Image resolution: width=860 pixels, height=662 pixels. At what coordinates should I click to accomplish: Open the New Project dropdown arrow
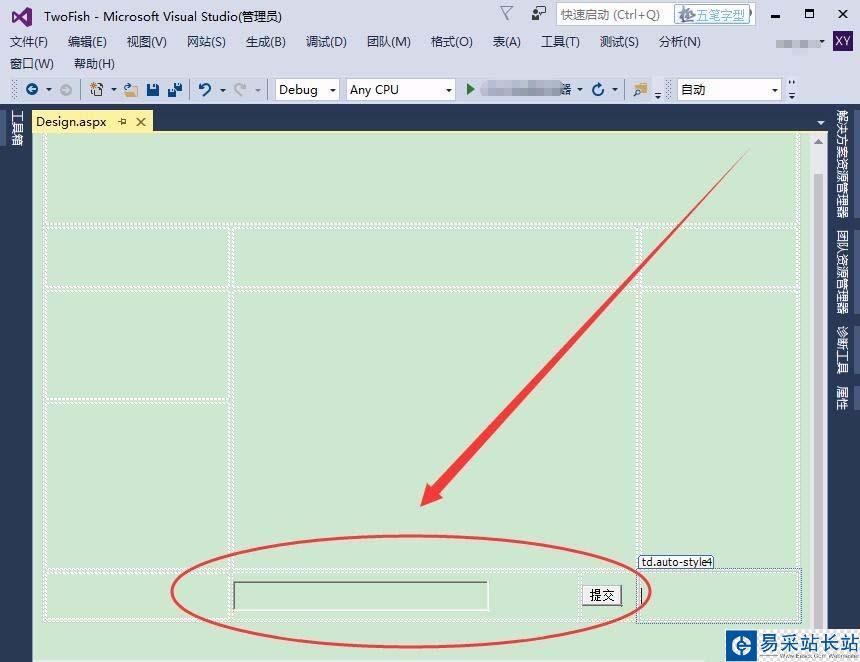pos(114,89)
